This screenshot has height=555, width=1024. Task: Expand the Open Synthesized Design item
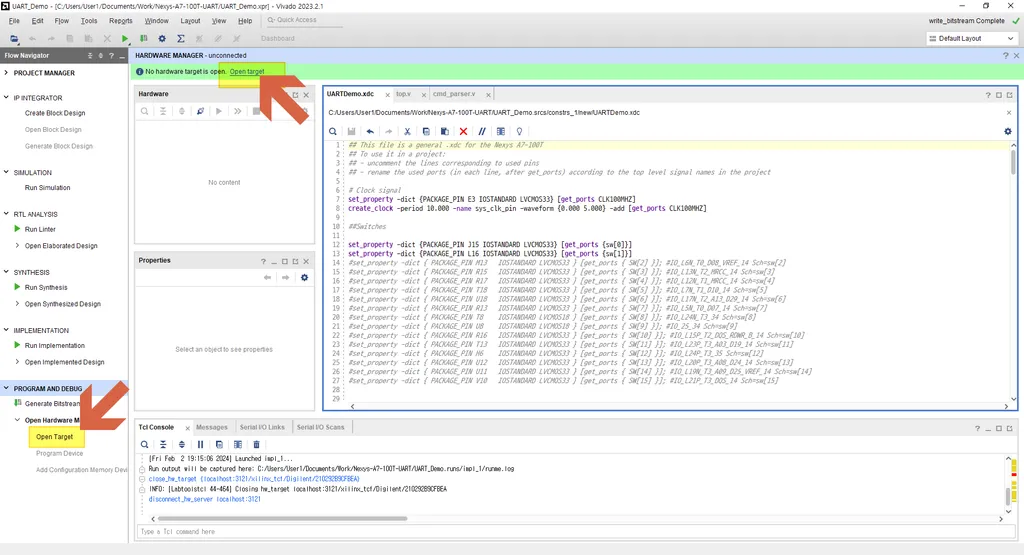tap(17, 304)
